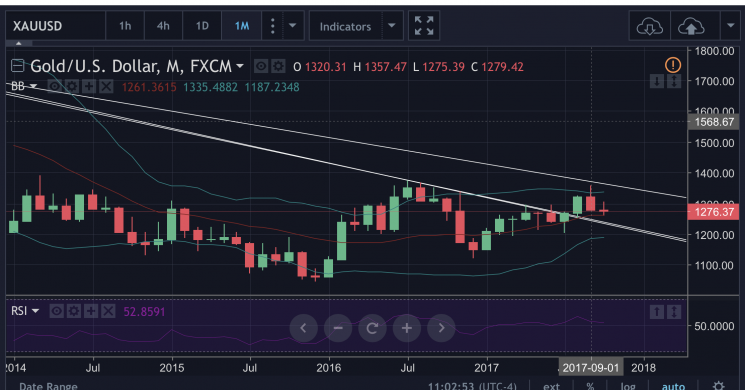Move main chart pane down with the arrow
The width and height of the screenshot is (745, 390).
(657, 82)
